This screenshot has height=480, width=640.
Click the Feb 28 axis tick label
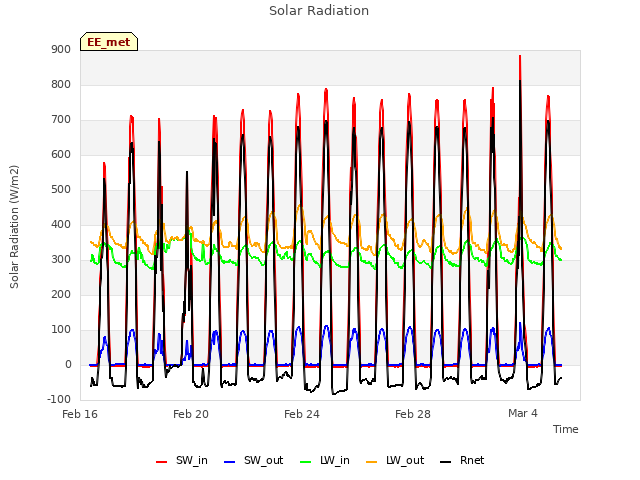(413, 414)
